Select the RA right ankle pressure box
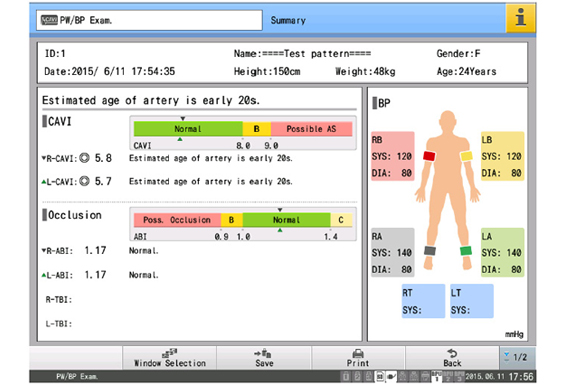The width and height of the screenshot is (565, 385). (x=392, y=252)
